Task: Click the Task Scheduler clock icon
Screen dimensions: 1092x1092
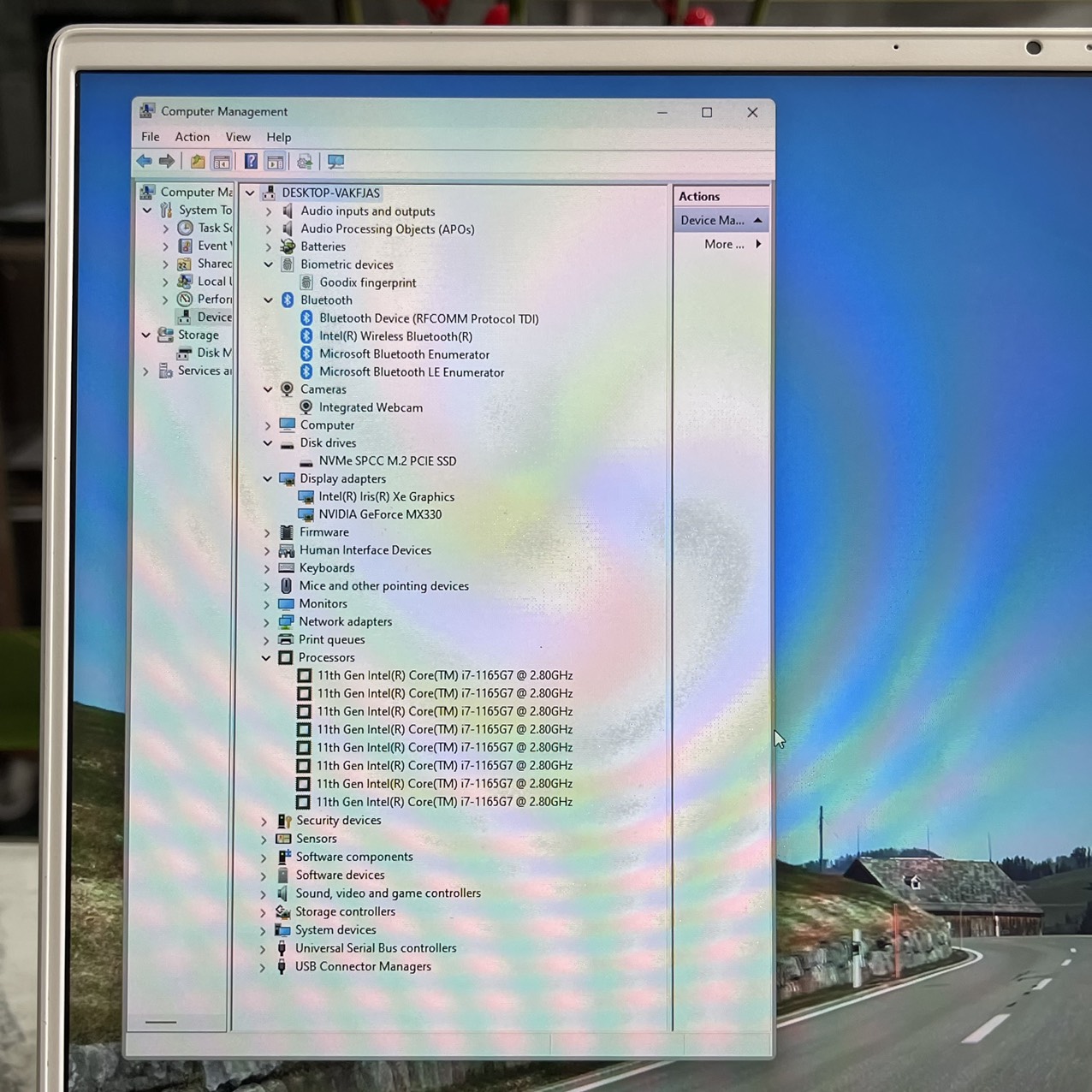Action: [x=185, y=228]
